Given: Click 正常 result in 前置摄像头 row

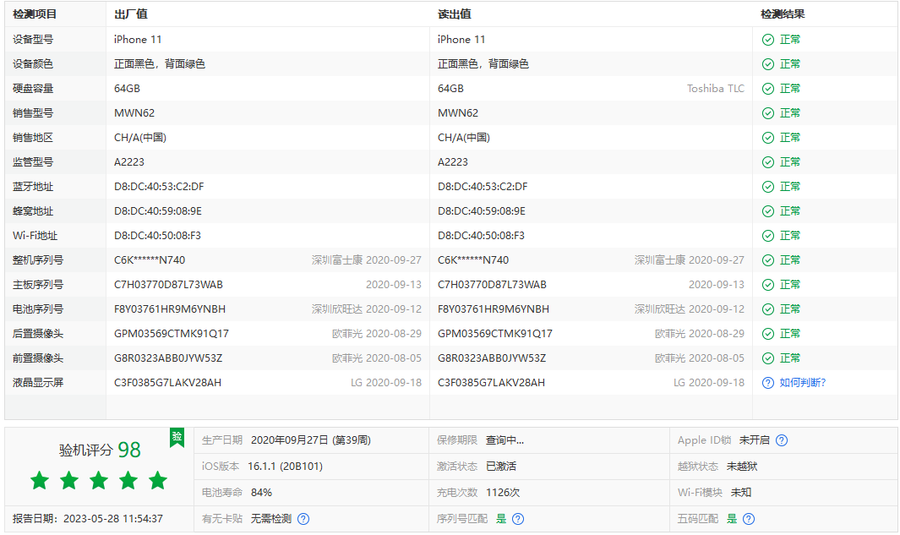Looking at the screenshot, I should click(x=790, y=358).
